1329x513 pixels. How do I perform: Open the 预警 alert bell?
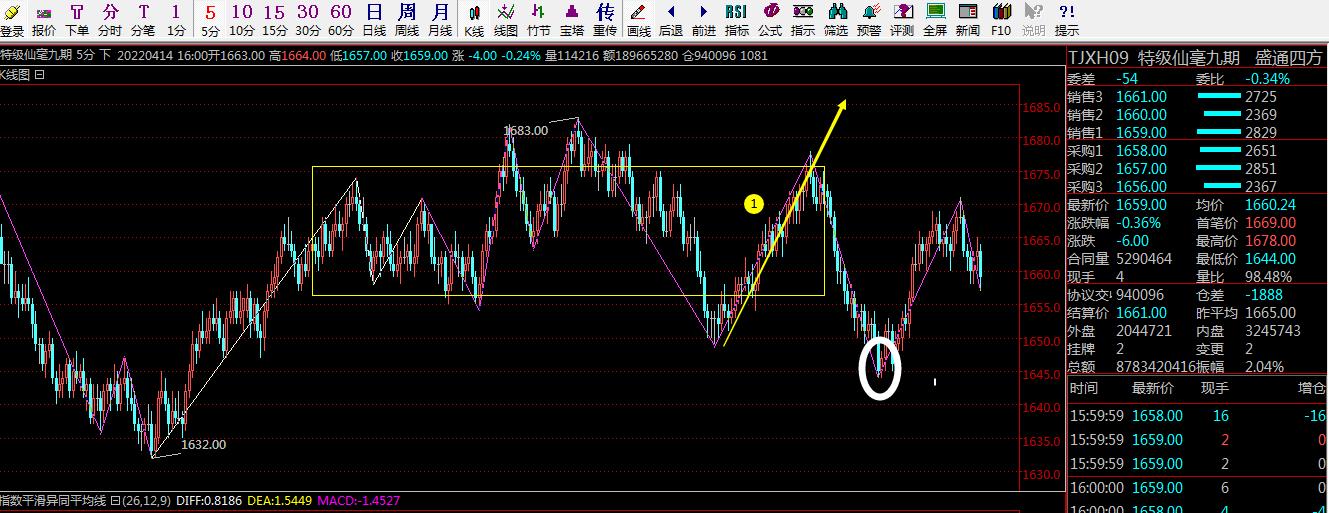[869, 19]
